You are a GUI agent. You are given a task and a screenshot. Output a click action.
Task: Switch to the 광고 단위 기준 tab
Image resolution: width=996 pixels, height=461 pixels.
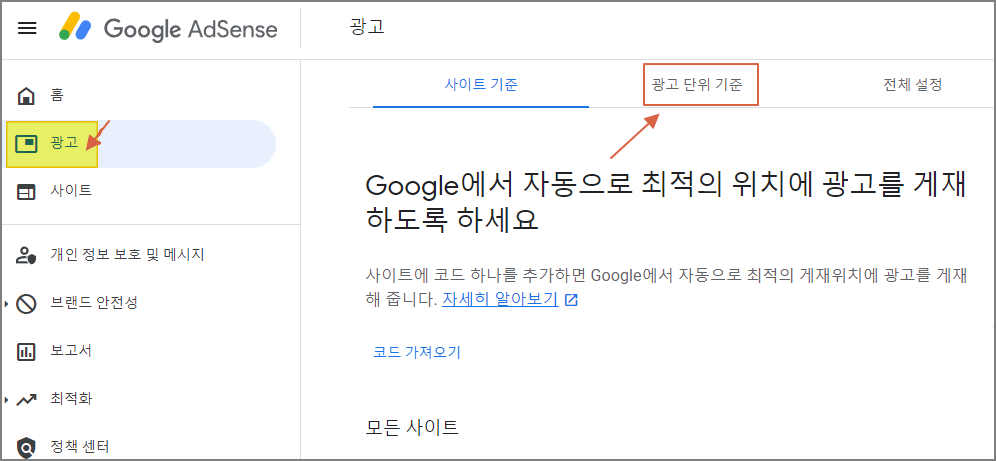pos(697,84)
